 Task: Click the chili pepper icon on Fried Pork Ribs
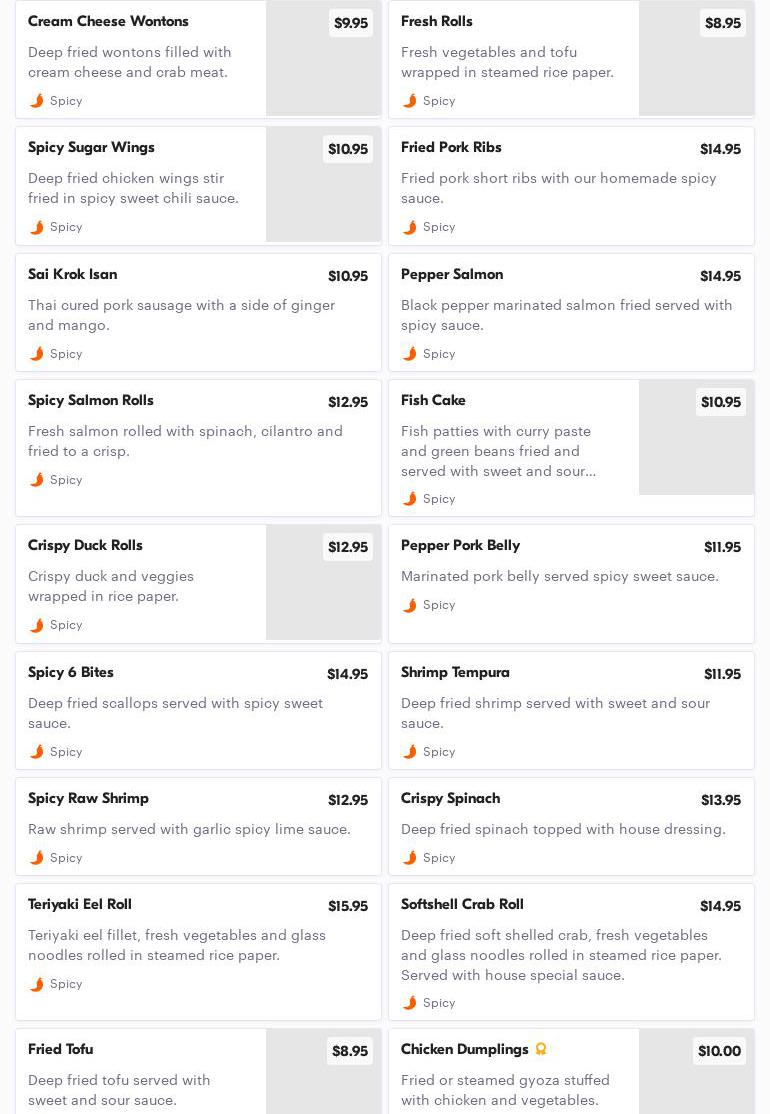(410, 227)
